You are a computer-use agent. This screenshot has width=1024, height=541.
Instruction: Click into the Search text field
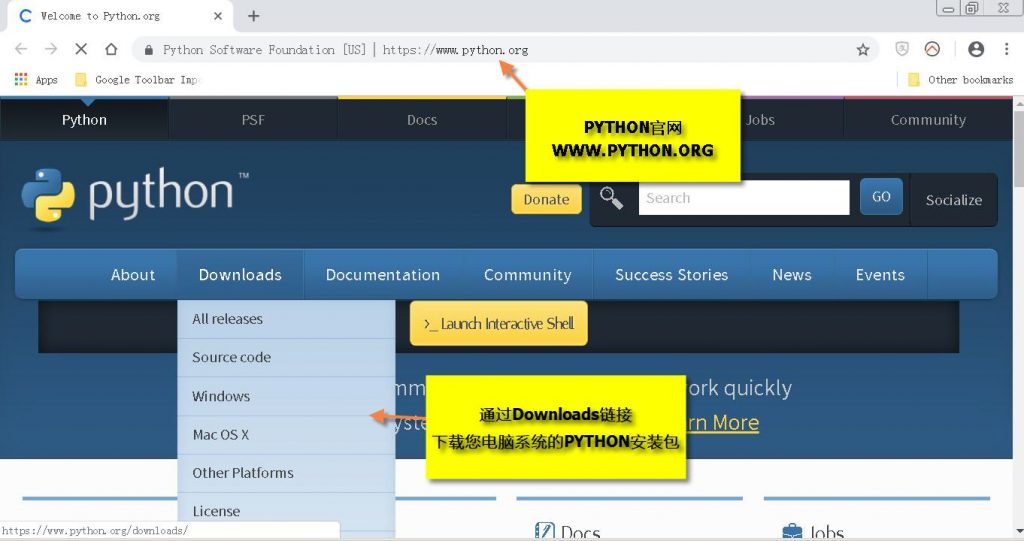pos(743,198)
